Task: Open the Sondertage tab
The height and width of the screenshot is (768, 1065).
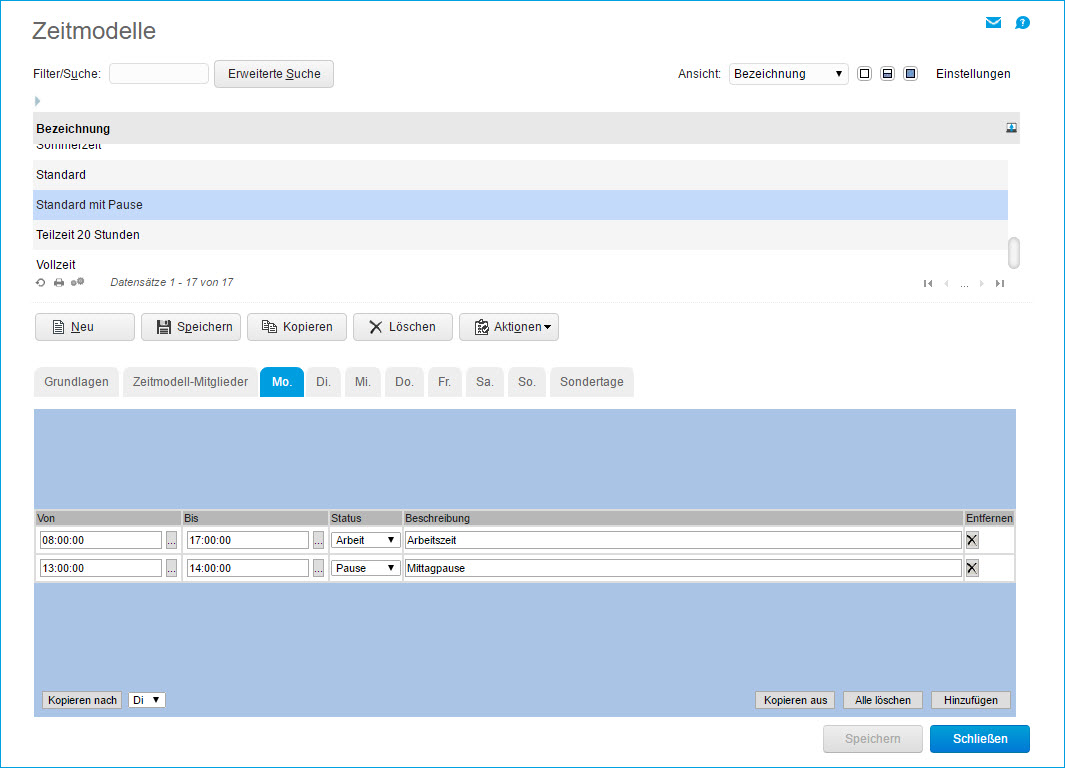Action: pos(592,382)
